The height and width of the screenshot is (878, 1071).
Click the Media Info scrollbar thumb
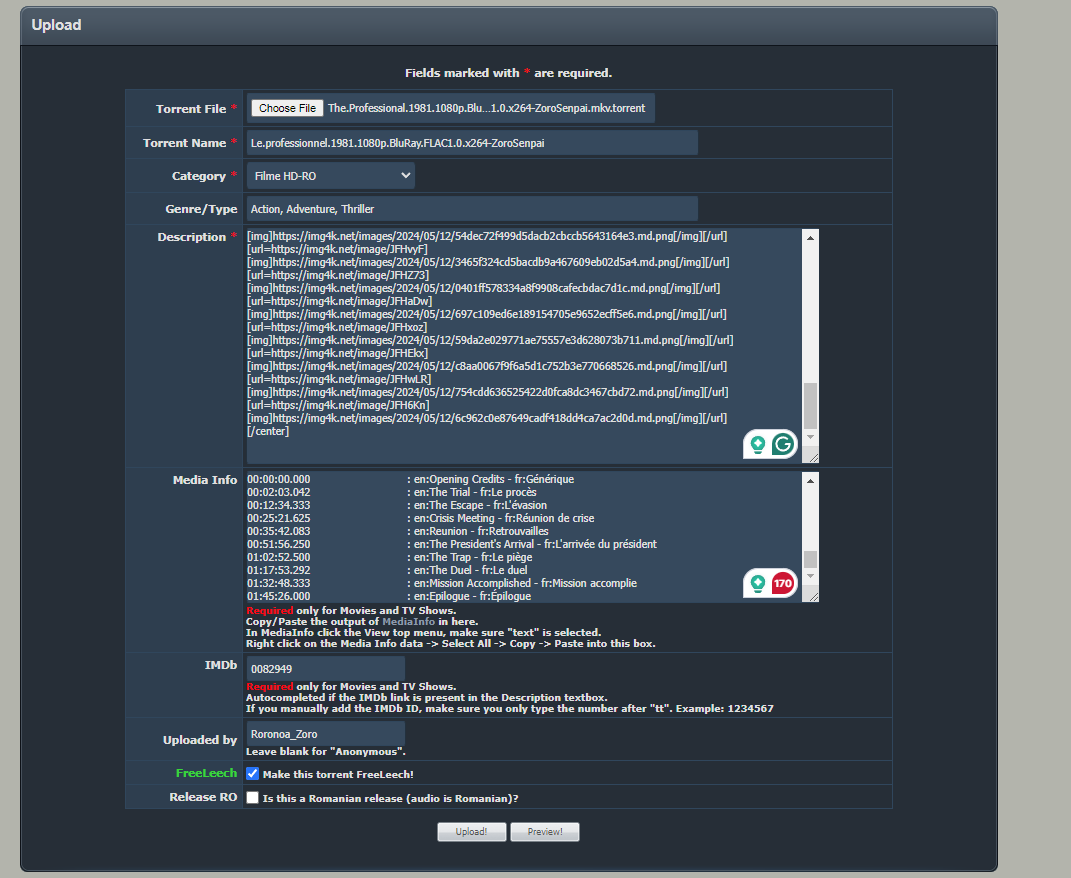tap(810, 559)
